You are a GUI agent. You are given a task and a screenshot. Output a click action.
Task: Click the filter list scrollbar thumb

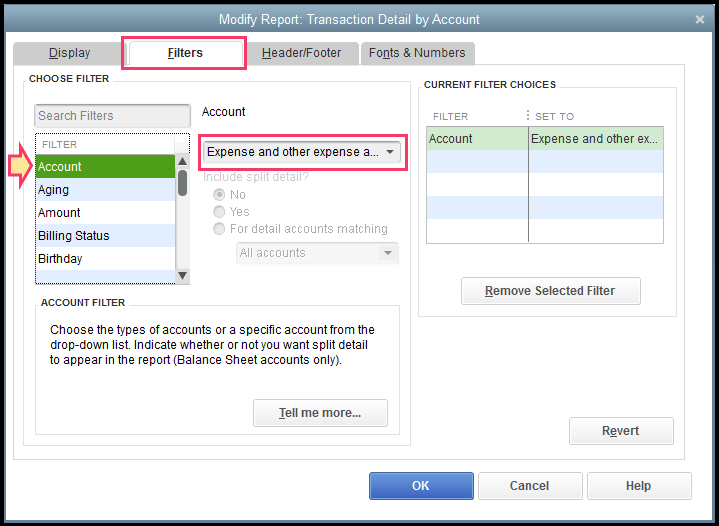click(183, 183)
